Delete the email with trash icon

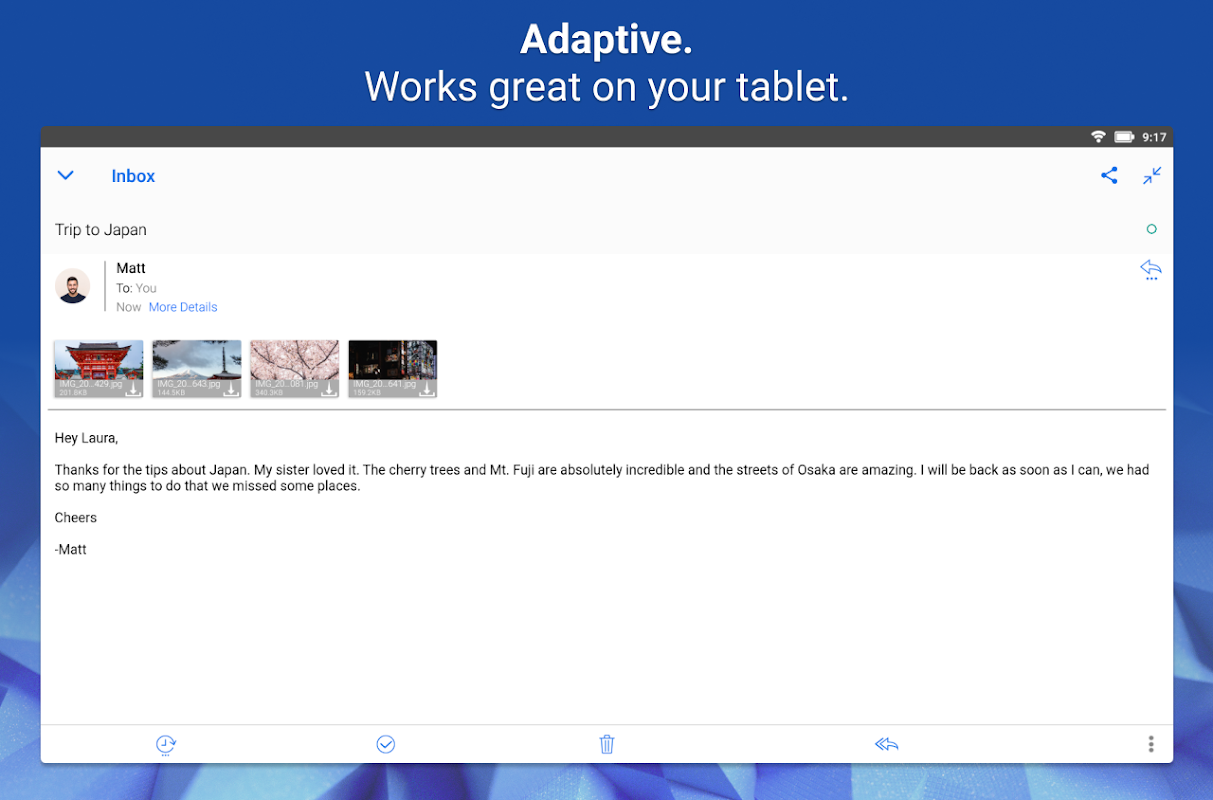[607, 744]
